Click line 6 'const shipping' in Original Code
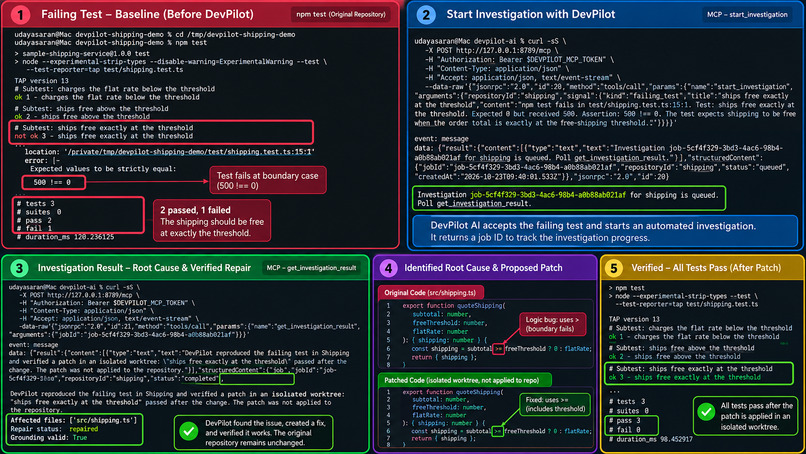The width and height of the screenshot is (806, 454). coord(501,349)
